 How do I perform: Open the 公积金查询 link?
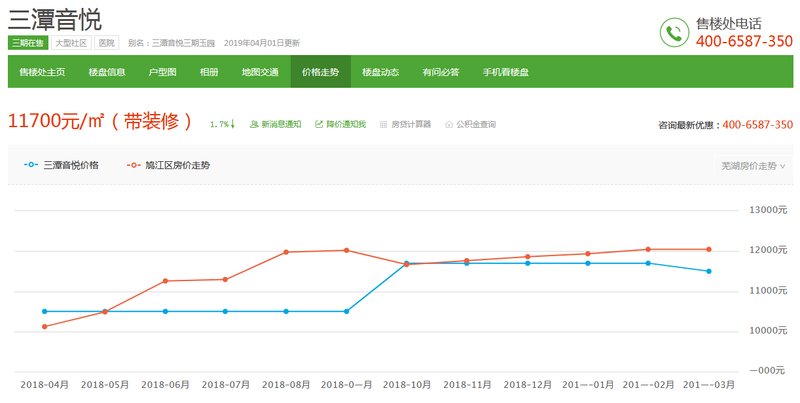(476, 124)
